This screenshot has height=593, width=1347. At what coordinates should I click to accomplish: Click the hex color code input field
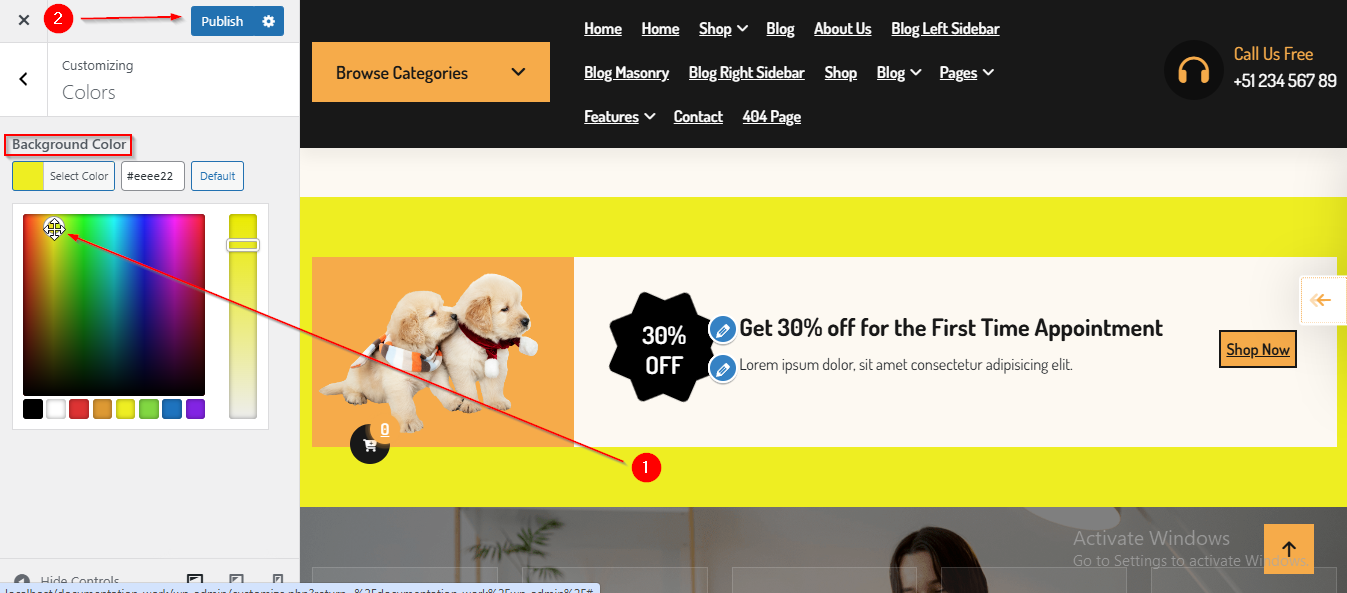tap(153, 176)
